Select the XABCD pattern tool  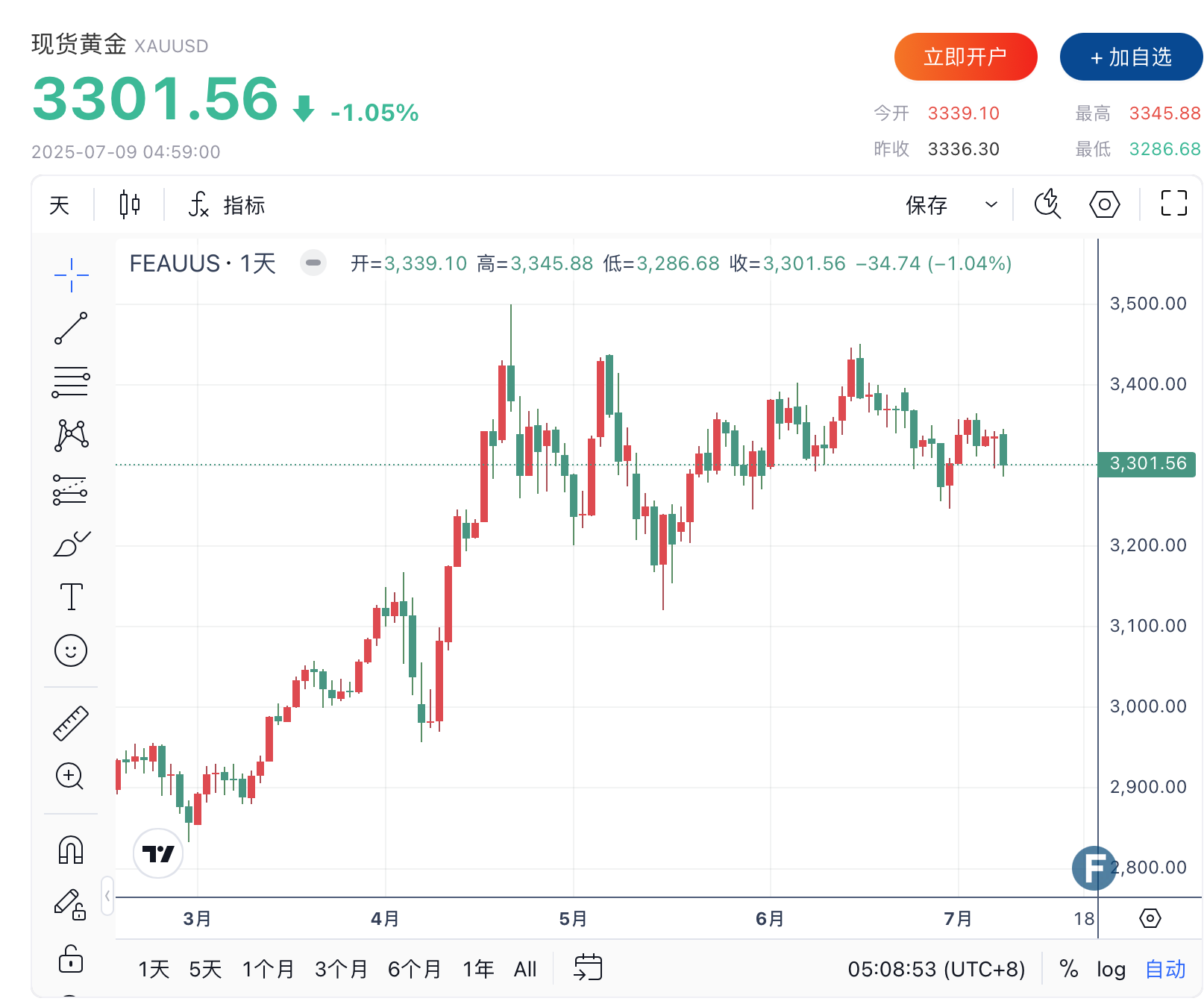[x=71, y=435]
